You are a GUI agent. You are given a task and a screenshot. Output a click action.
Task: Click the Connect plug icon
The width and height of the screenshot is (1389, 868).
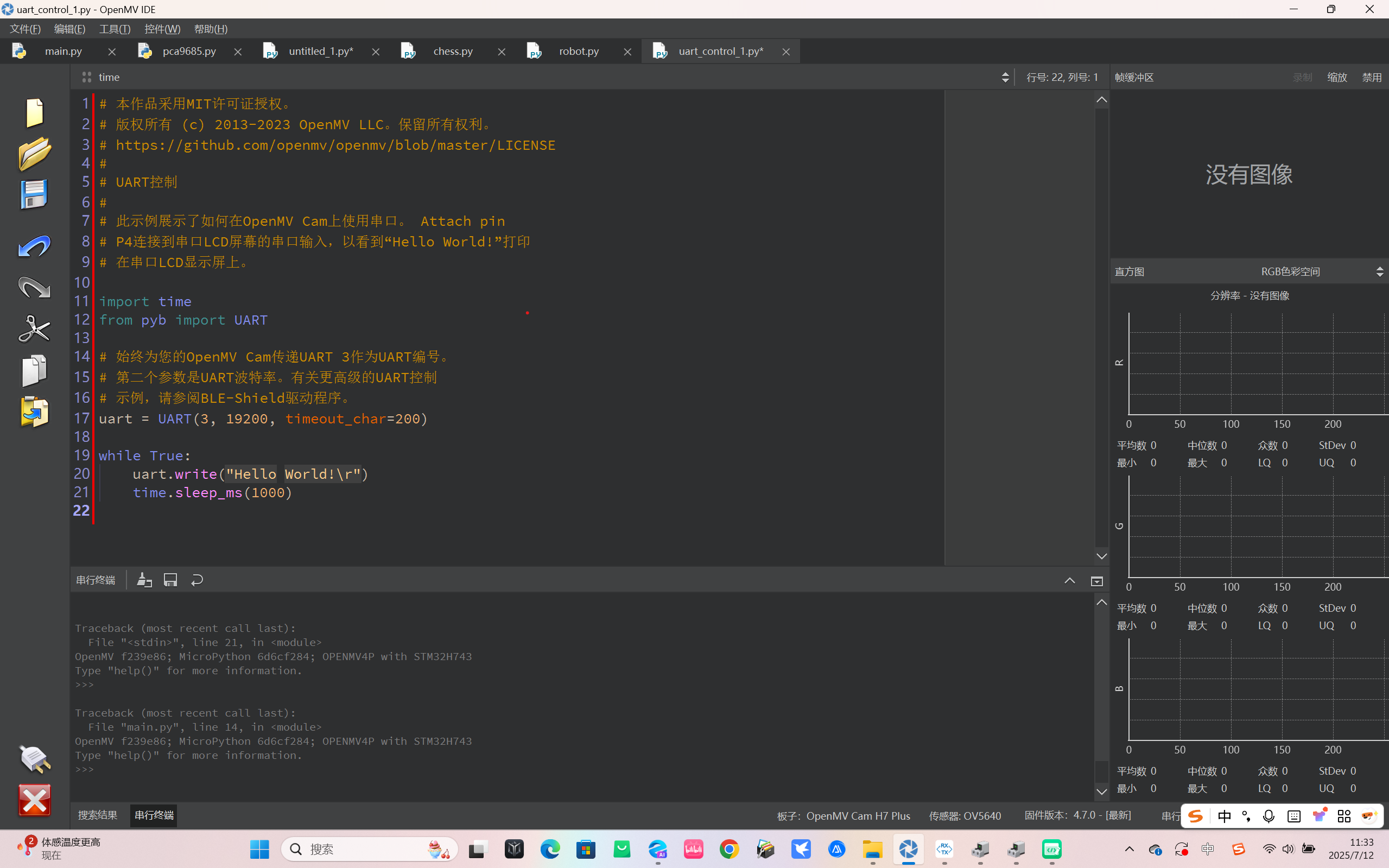pyautogui.click(x=34, y=758)
